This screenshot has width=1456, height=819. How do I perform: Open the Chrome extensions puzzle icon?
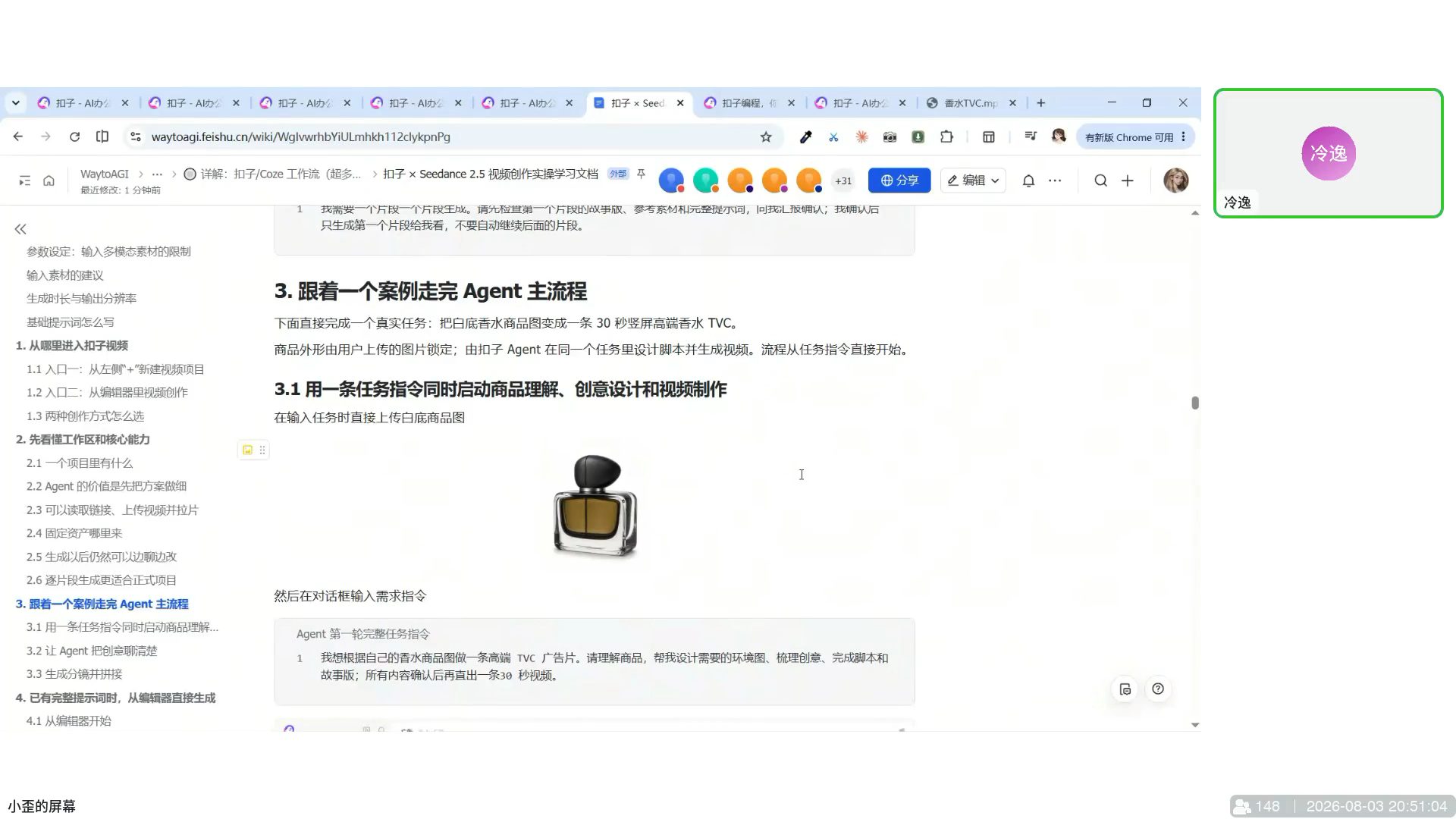(946, 136)
